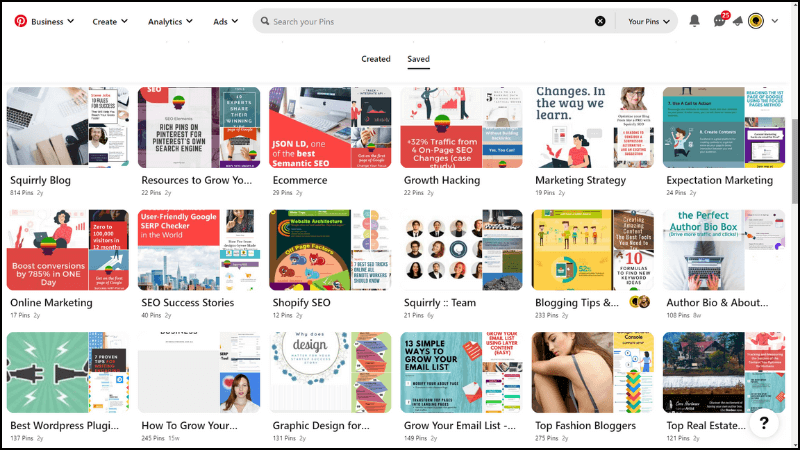
Task: Click the Squirrly Blog board title
Action: [x=40, y=180]
